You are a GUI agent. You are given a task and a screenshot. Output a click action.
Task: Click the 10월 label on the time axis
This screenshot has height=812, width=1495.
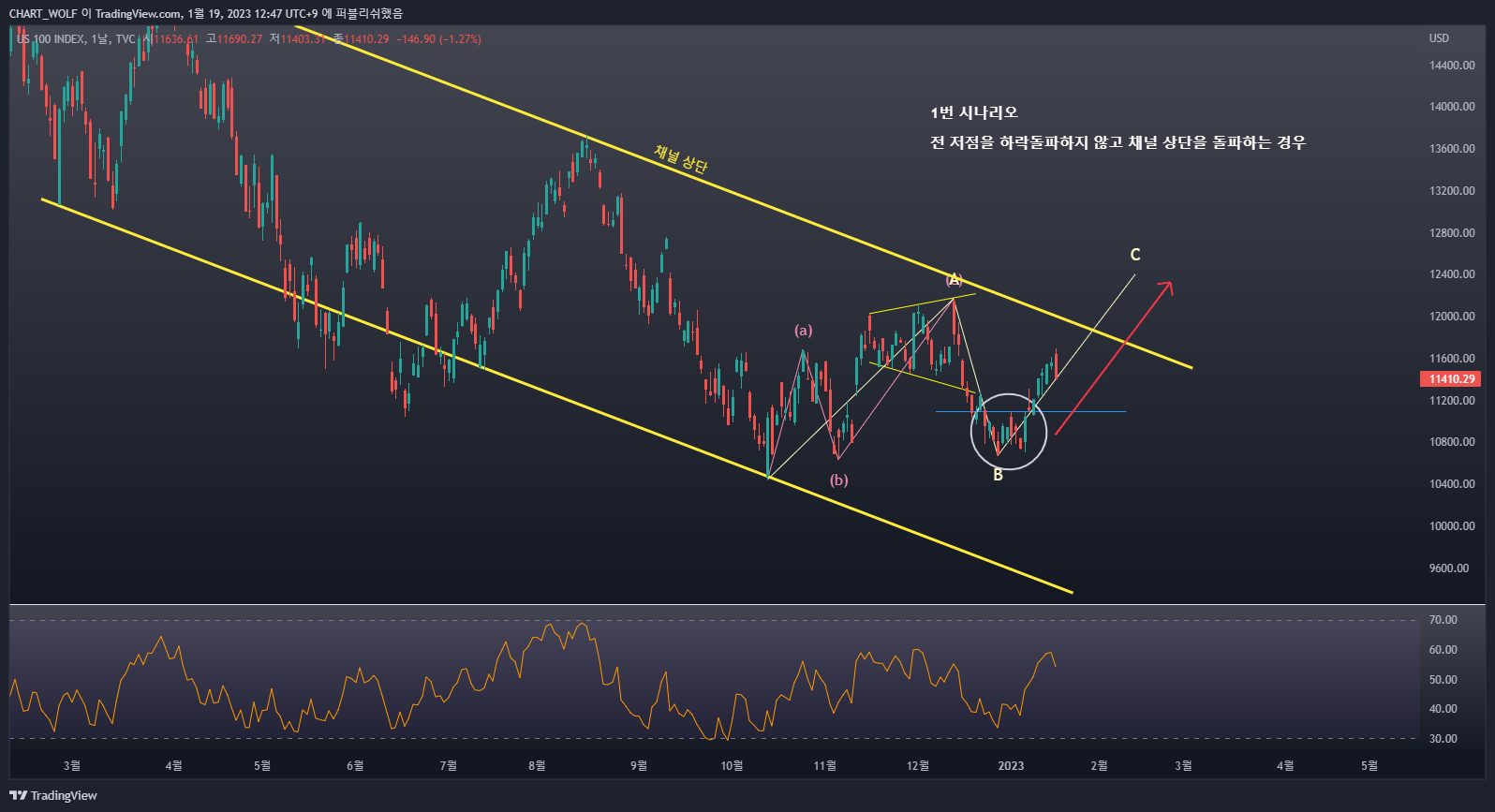tap(732, 766)
